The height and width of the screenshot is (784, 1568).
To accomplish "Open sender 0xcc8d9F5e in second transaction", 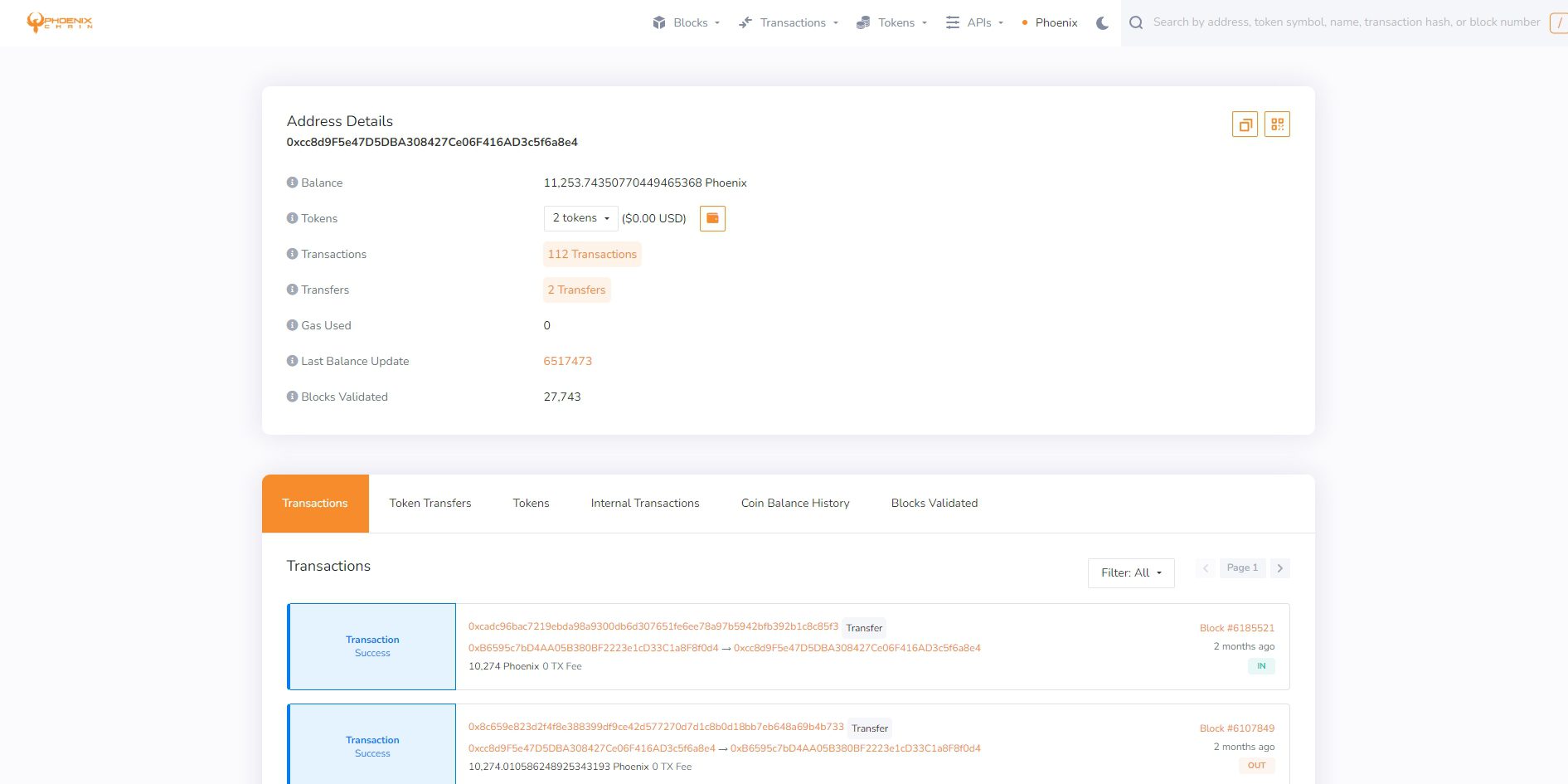I will click(592, 748).
